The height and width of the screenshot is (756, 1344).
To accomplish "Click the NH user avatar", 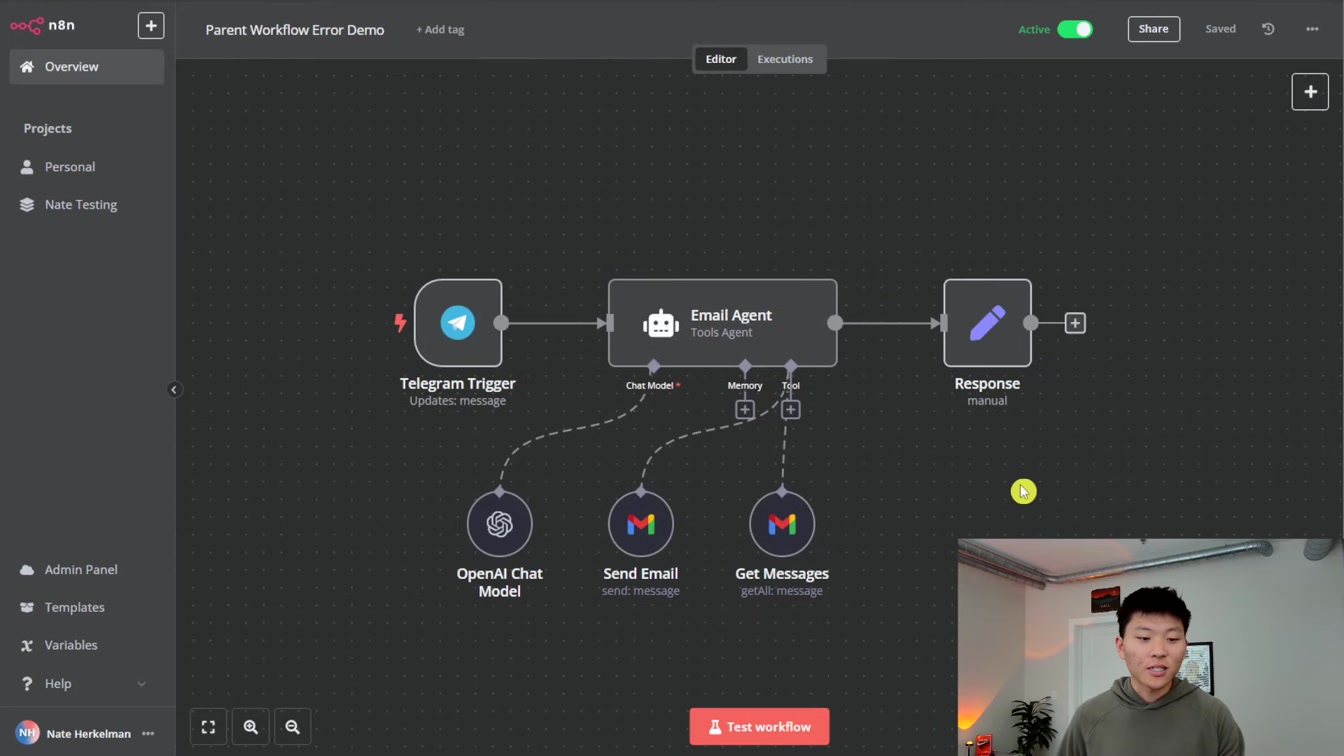I will (x=27, y=733).
